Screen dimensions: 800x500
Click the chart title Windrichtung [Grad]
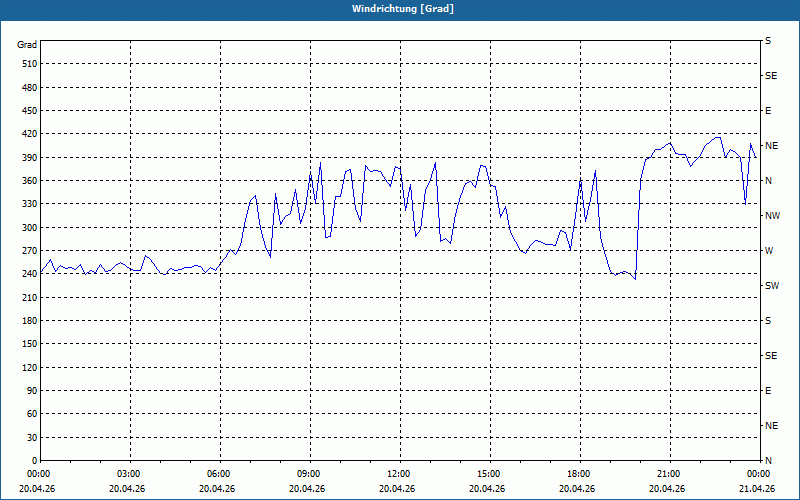point(403,9)
